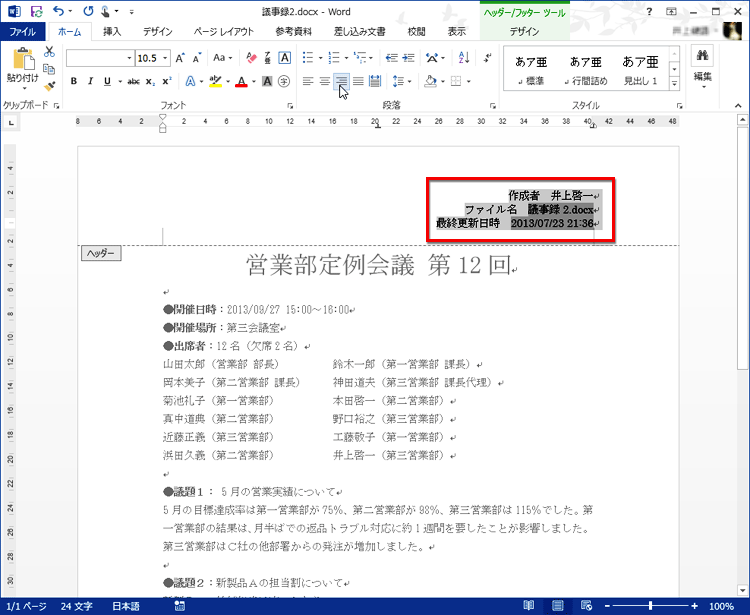750x615 pixels.
Task: Apply the 見出し 1 style
Action: pyautogui.click(x=640, y=70)
